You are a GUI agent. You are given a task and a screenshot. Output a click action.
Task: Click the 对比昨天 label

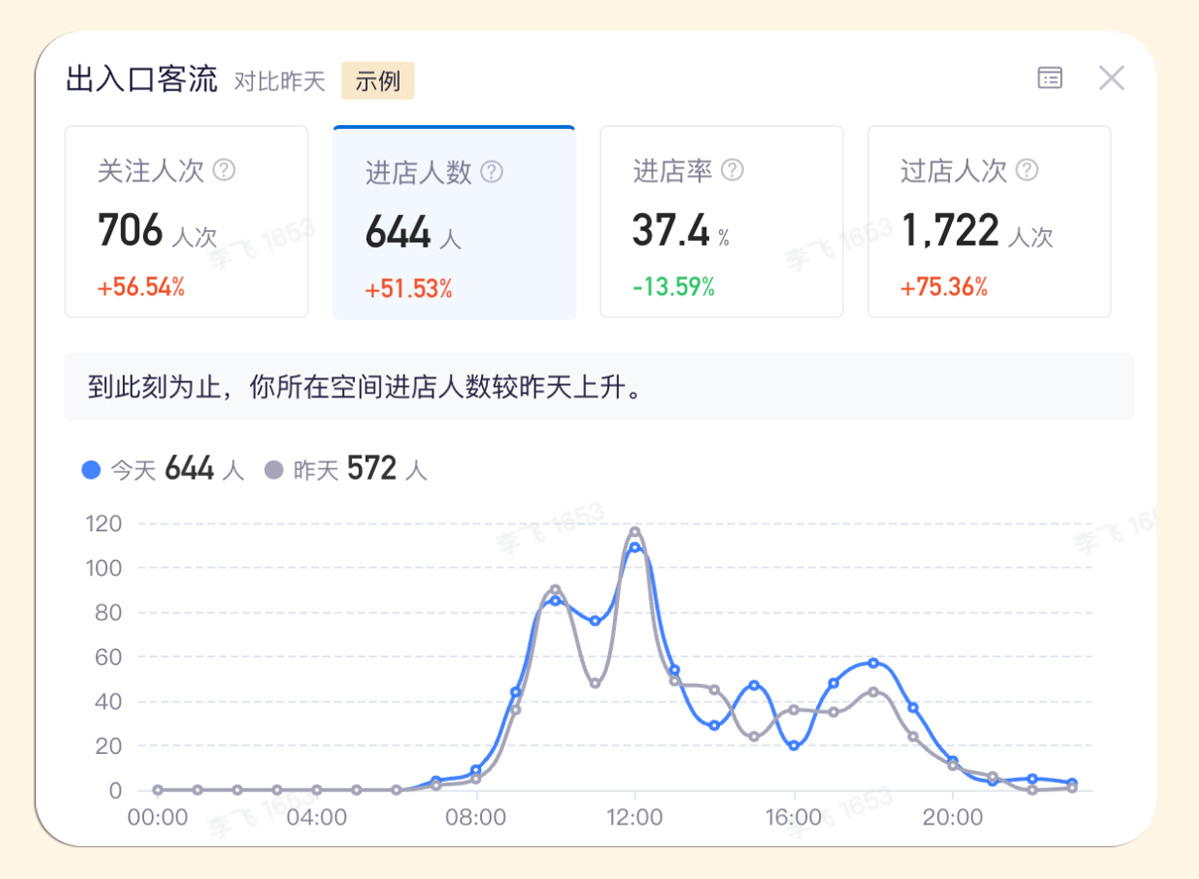coord(280,81)
